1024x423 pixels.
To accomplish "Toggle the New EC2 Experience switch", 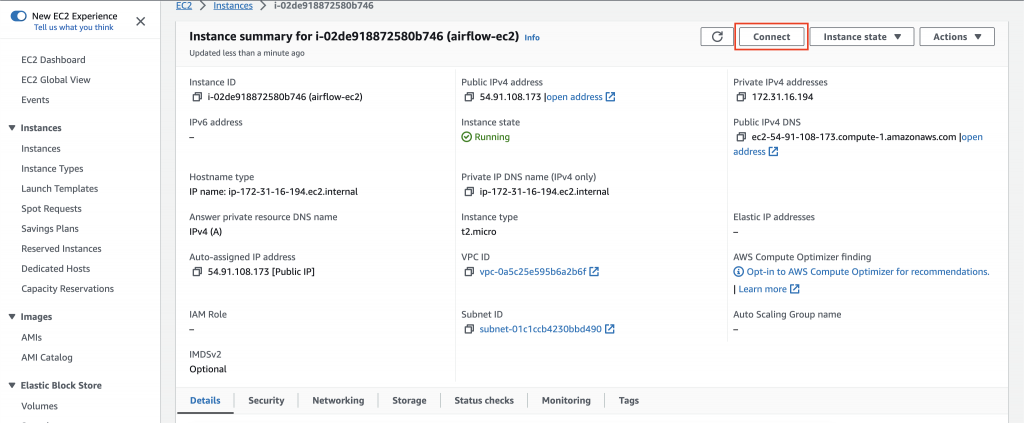I will tap(18, 16).
